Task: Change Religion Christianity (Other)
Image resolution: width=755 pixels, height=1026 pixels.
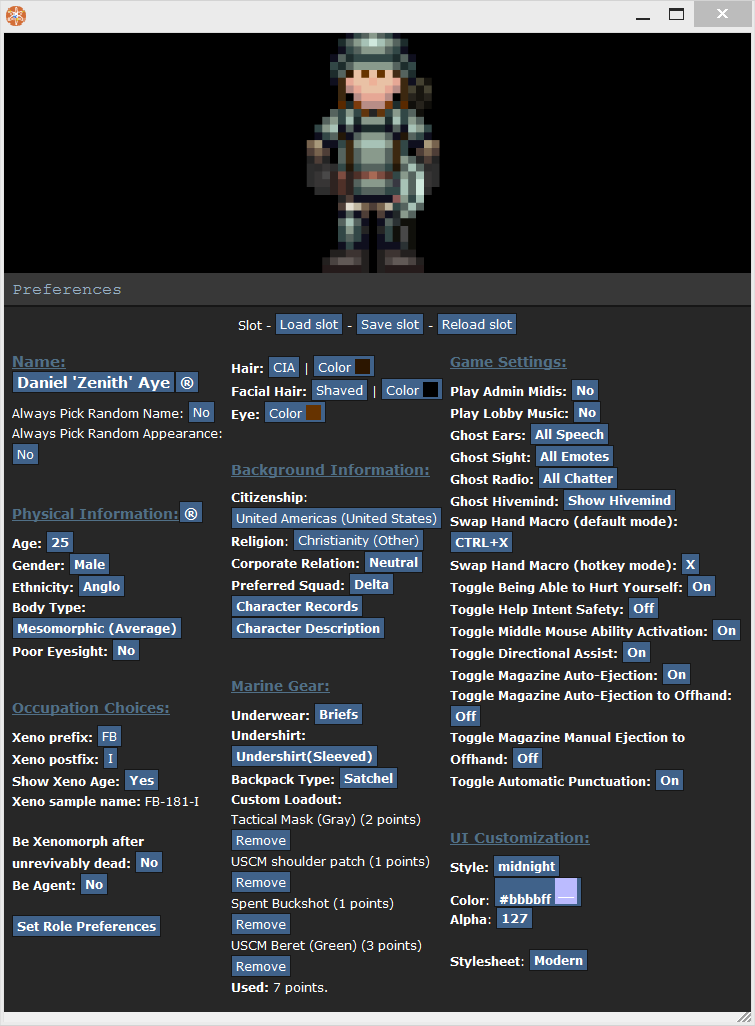Action: [359, 541]
